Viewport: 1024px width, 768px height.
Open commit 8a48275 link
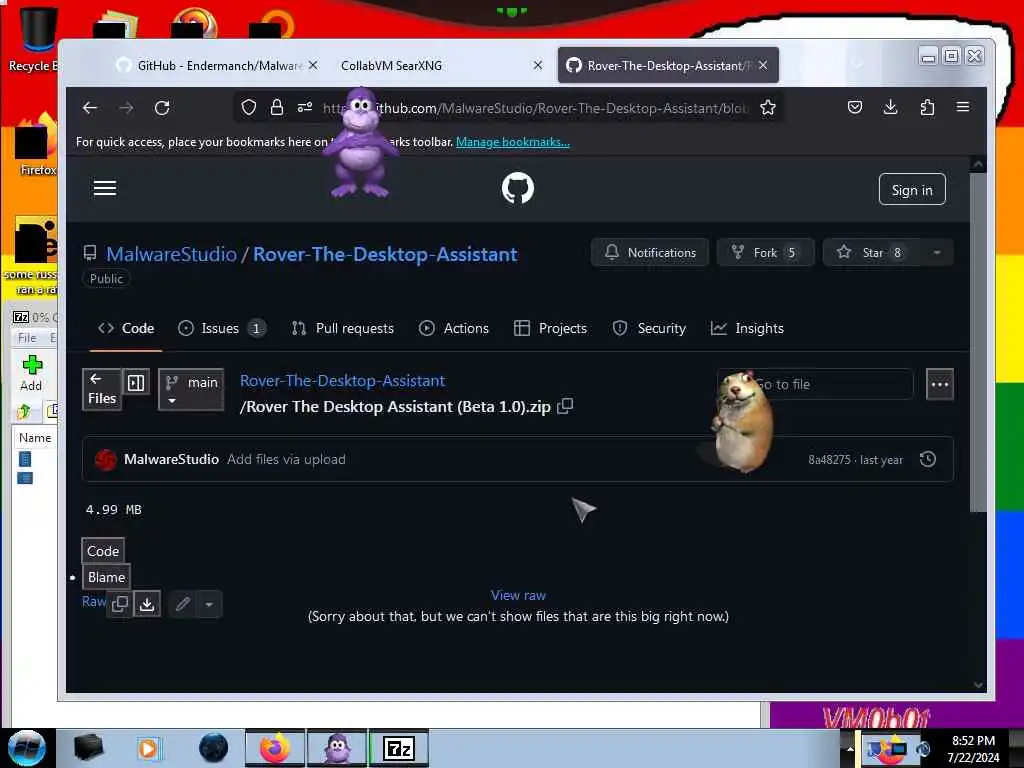(829, 459)
